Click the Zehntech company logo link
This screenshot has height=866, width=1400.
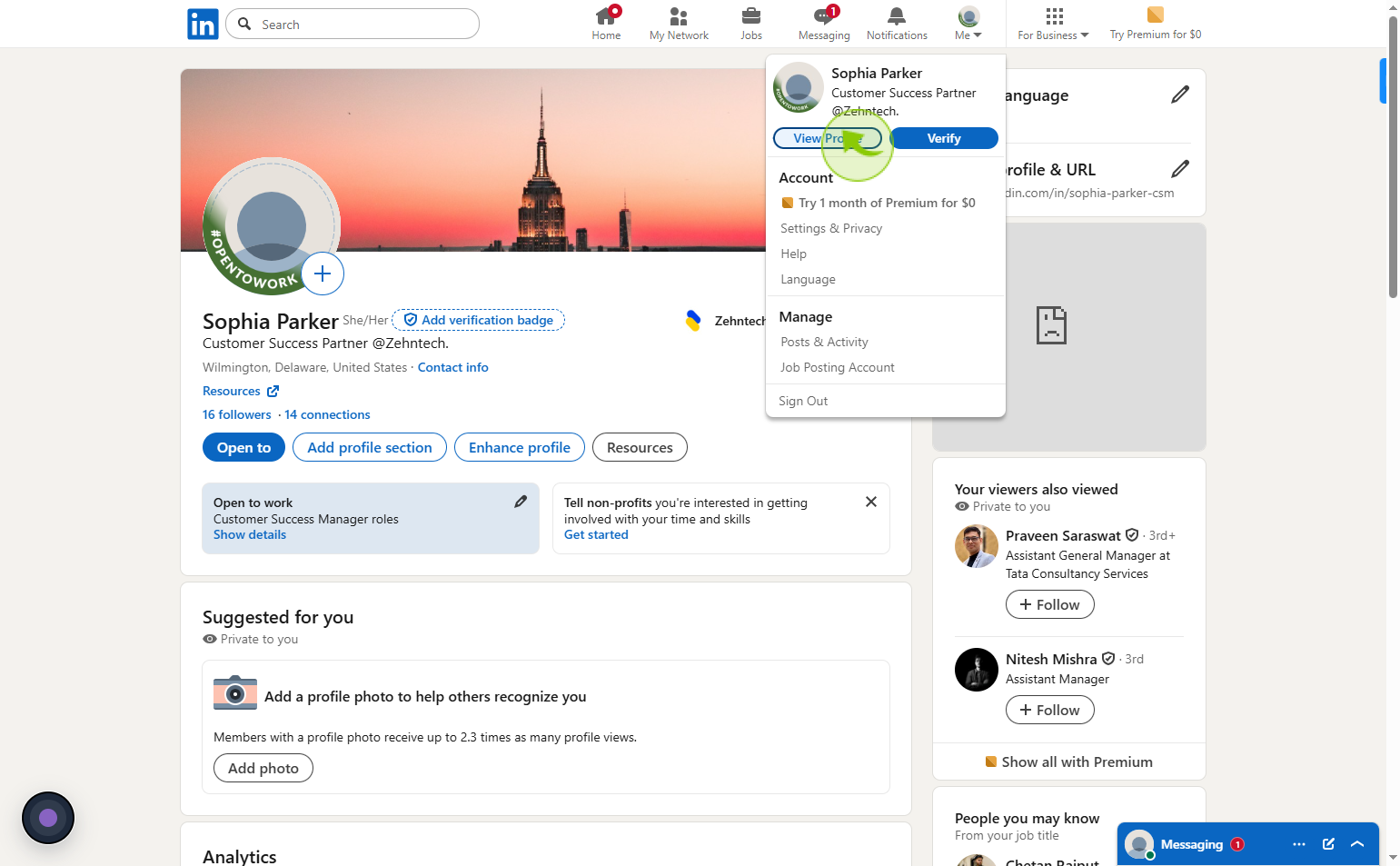pyautogui.click(x=693, y=320)
